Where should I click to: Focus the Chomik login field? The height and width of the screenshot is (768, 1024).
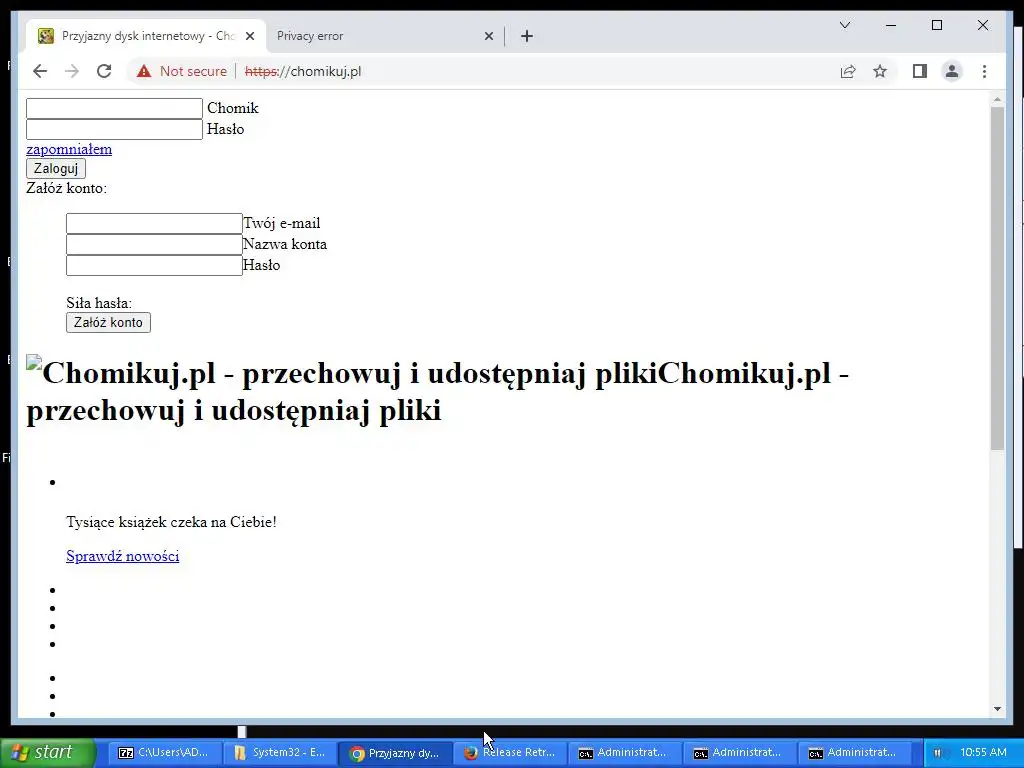tap(114, 108)
